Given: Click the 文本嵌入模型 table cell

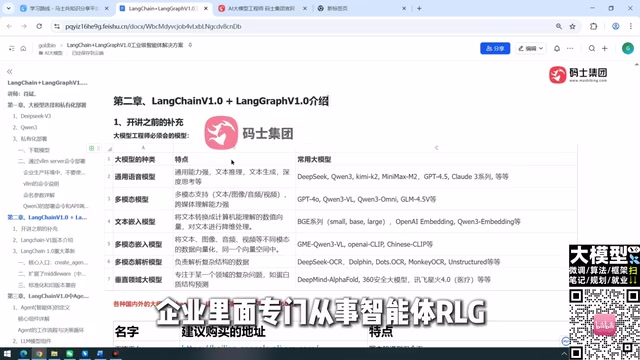Looking at the screenshot, I should (x=142, y=222).
